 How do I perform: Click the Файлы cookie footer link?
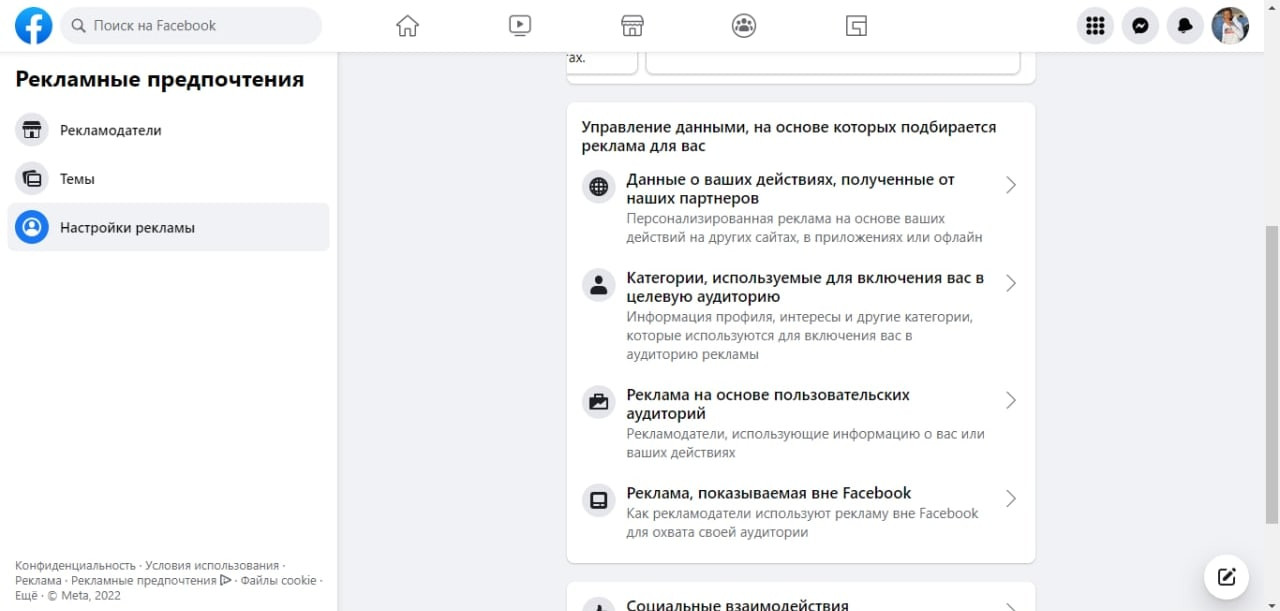pyautogui.click(x=278, y=580)
